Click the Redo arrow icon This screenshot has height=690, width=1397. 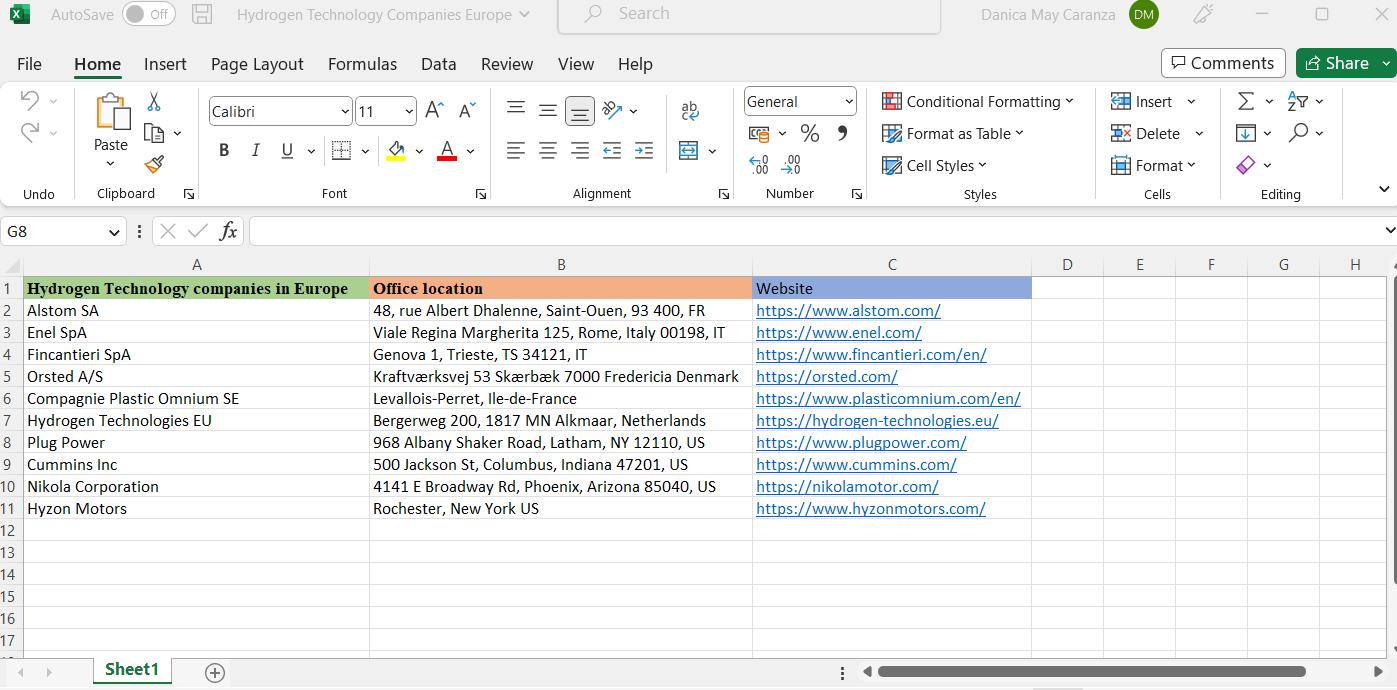click(x=30, y=132)
